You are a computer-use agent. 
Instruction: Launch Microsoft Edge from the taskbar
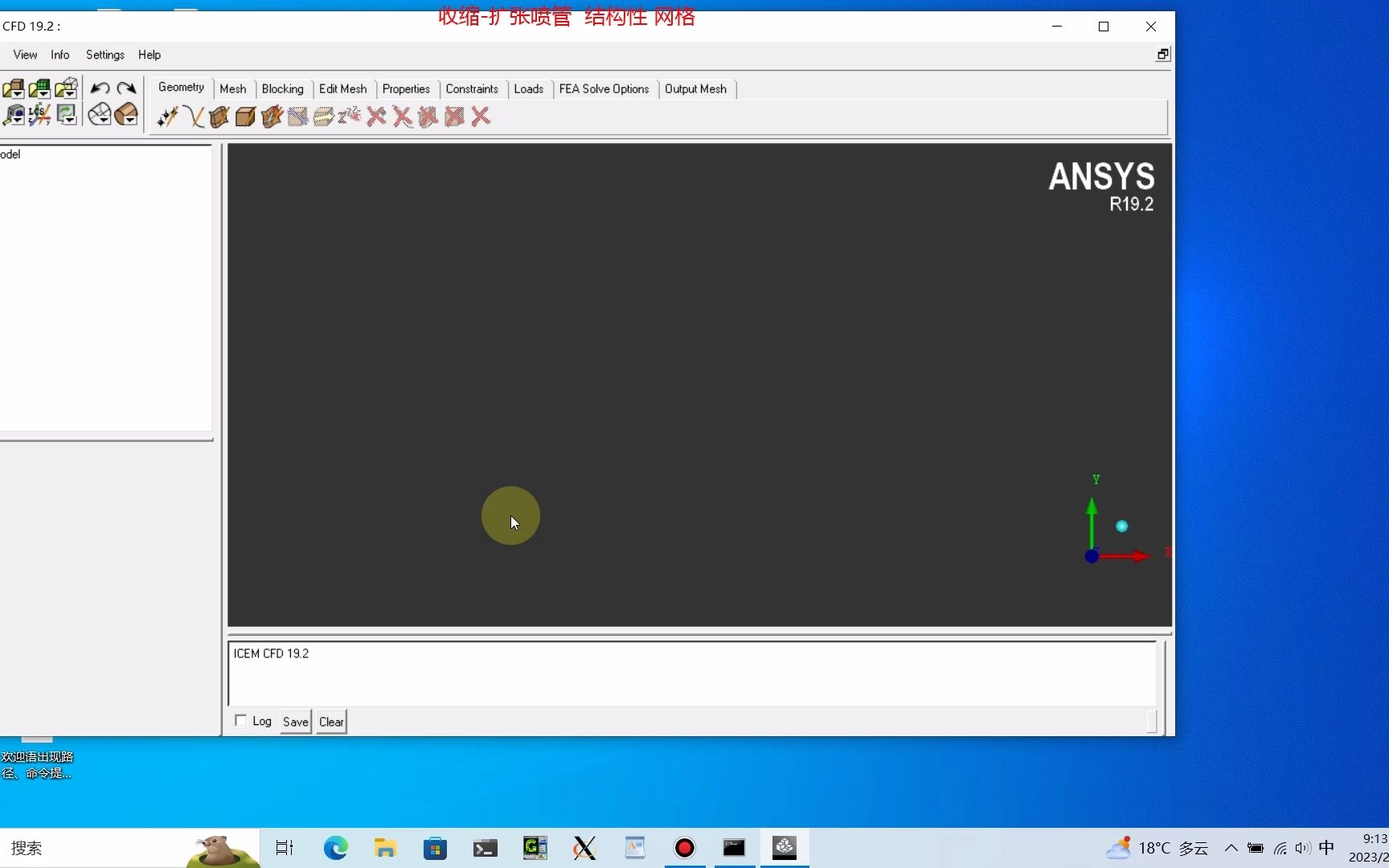click(335, 848)
